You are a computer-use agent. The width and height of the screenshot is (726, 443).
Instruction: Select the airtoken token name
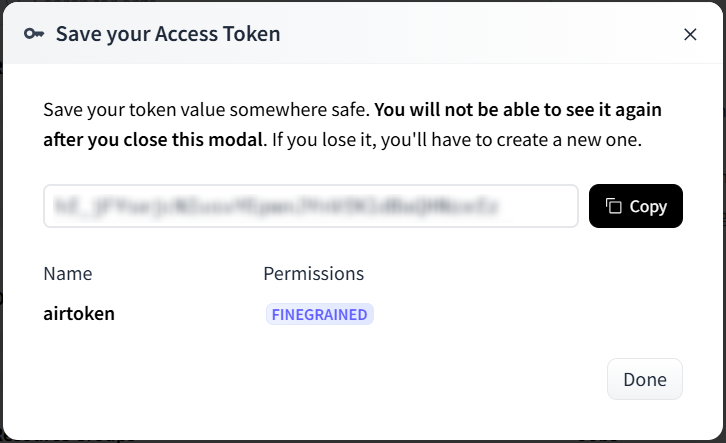(x=79, y=314)
